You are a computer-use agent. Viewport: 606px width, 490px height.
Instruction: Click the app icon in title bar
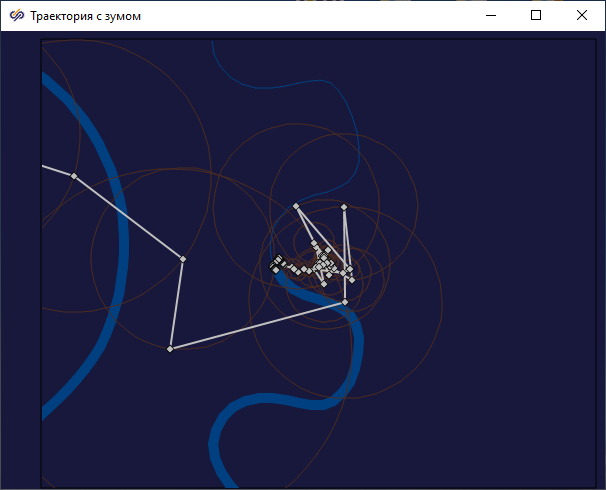click(x=16, y=15)
